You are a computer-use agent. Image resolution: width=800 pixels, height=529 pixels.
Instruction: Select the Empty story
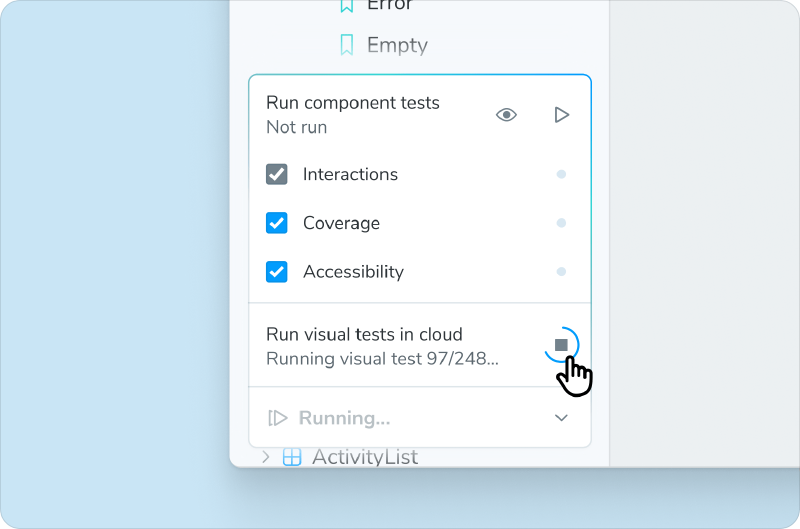pyautogui.click(x=397, y=45)
